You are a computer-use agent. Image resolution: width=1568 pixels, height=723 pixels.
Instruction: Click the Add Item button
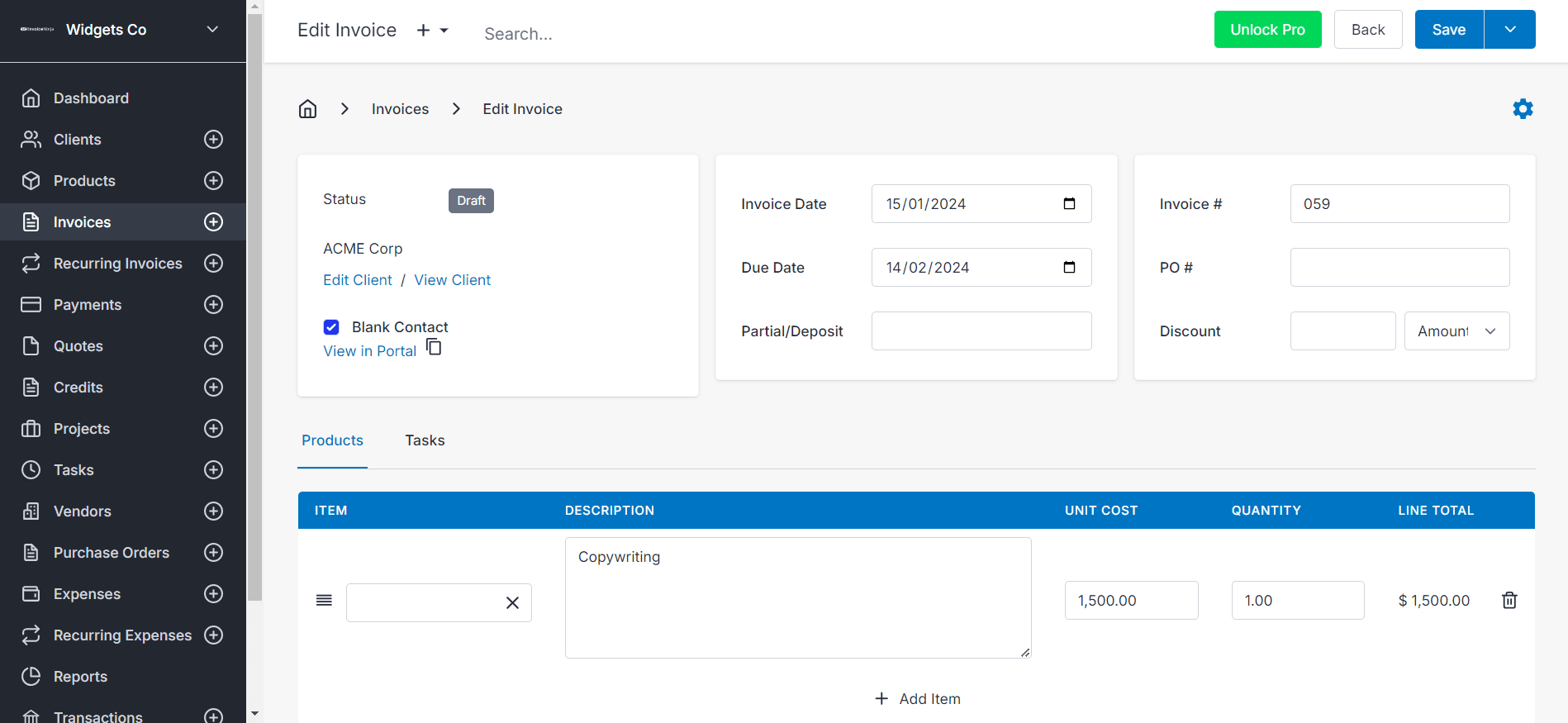pyautogui.click(x=917, y=699)
